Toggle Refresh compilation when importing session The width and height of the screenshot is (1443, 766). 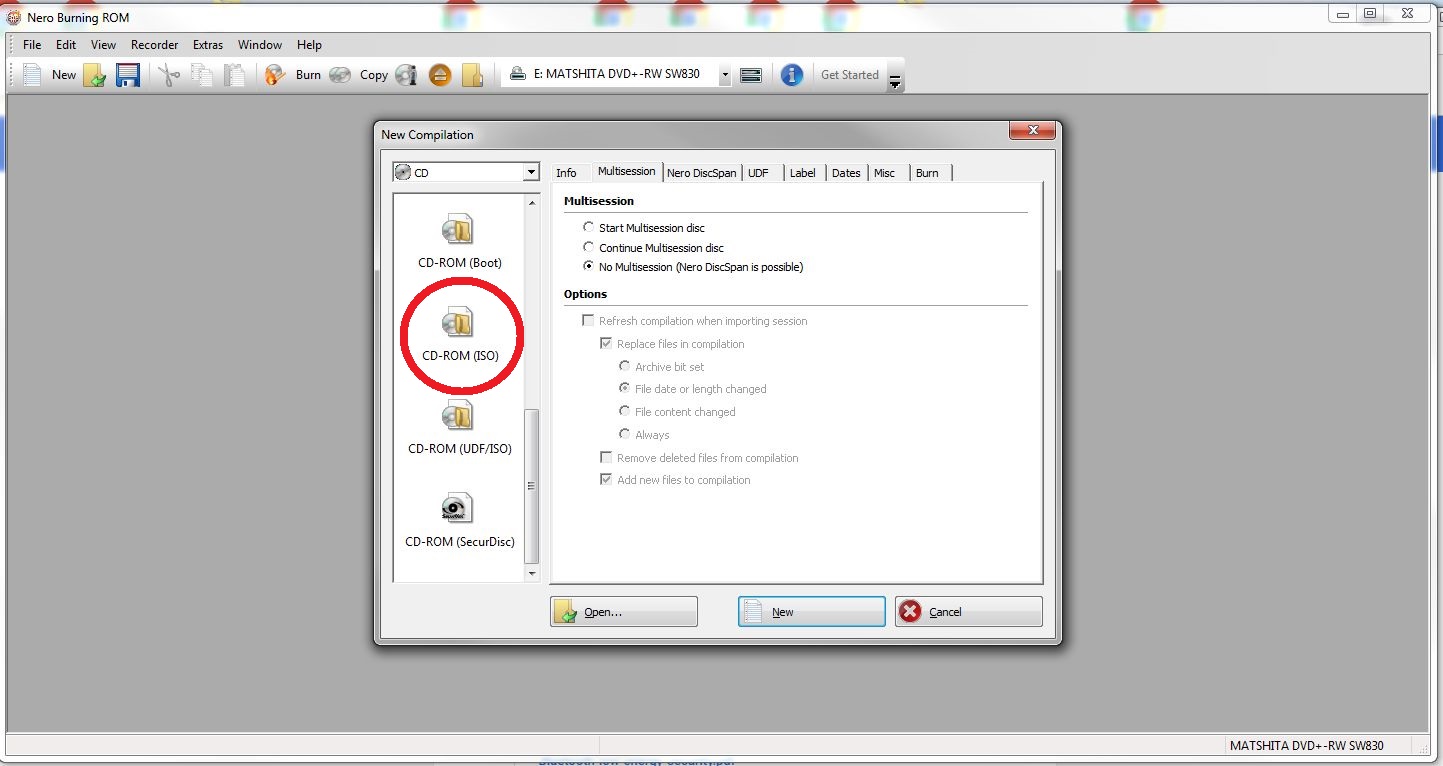click(589, 321)
